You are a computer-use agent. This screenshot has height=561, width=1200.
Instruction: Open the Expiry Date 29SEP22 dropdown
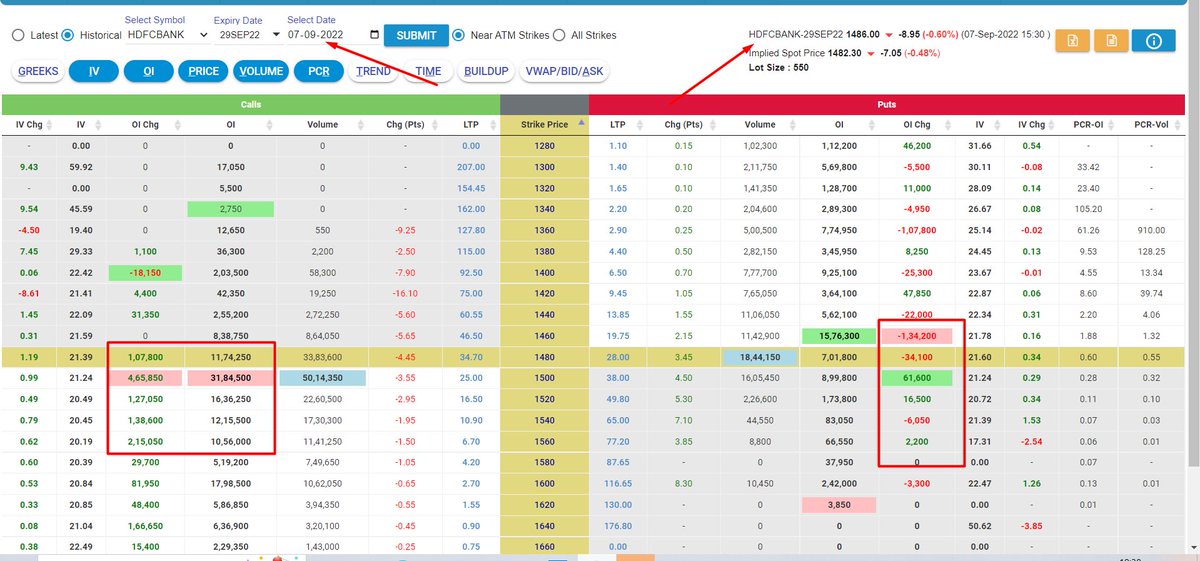tap(248, 35)
